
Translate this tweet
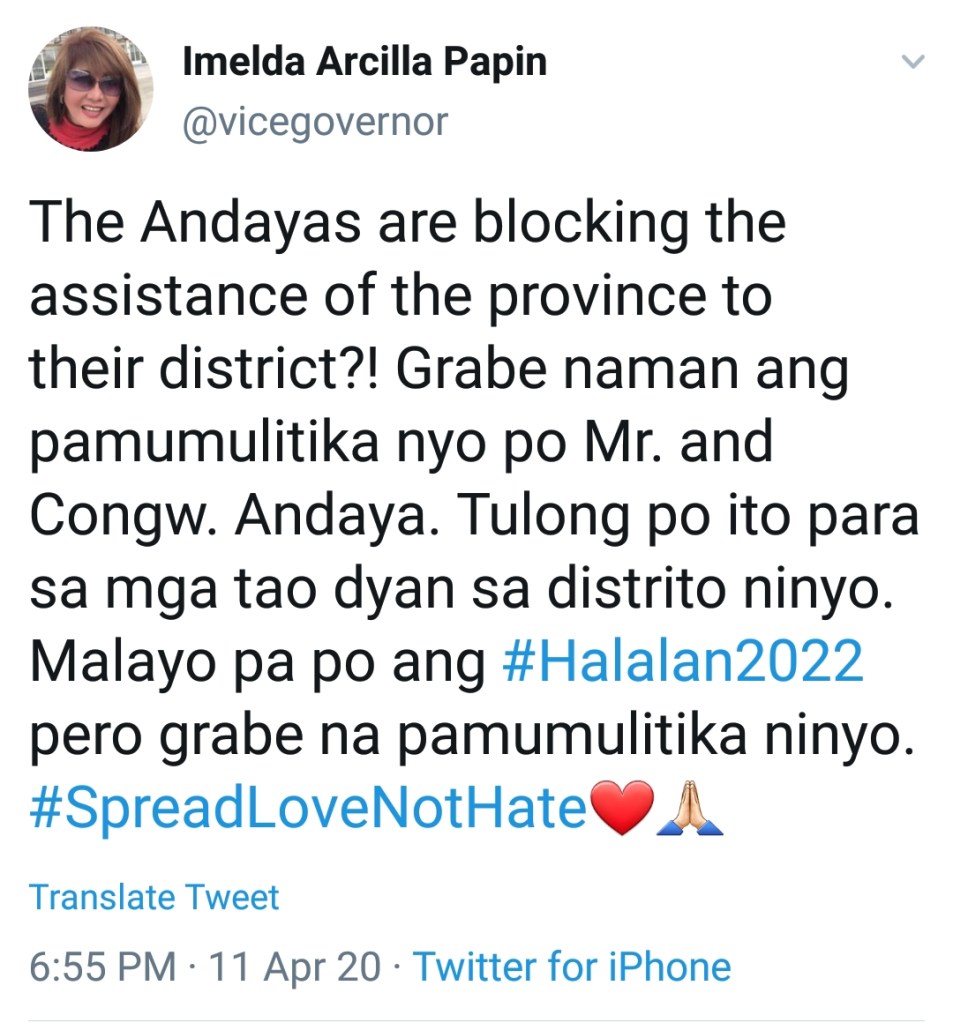(154, 897)
